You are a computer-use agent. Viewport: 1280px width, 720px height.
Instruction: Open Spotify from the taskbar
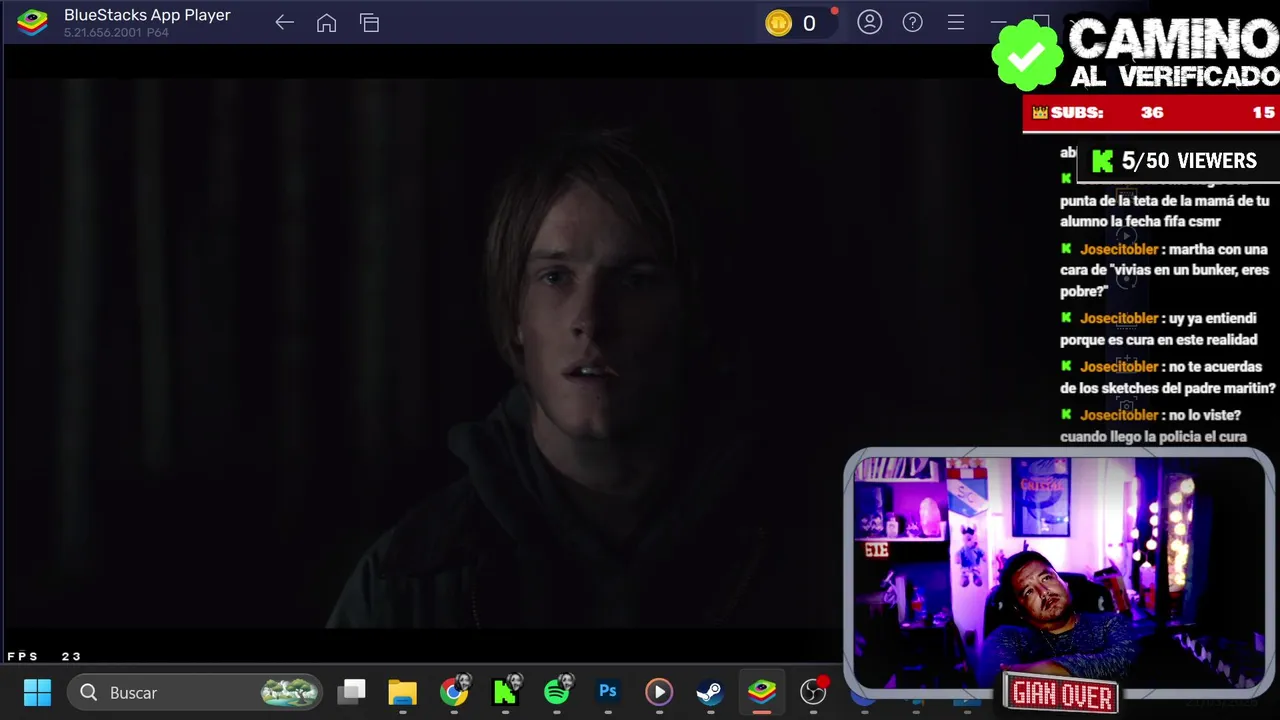pyautogui.click(x=557, y=691)
